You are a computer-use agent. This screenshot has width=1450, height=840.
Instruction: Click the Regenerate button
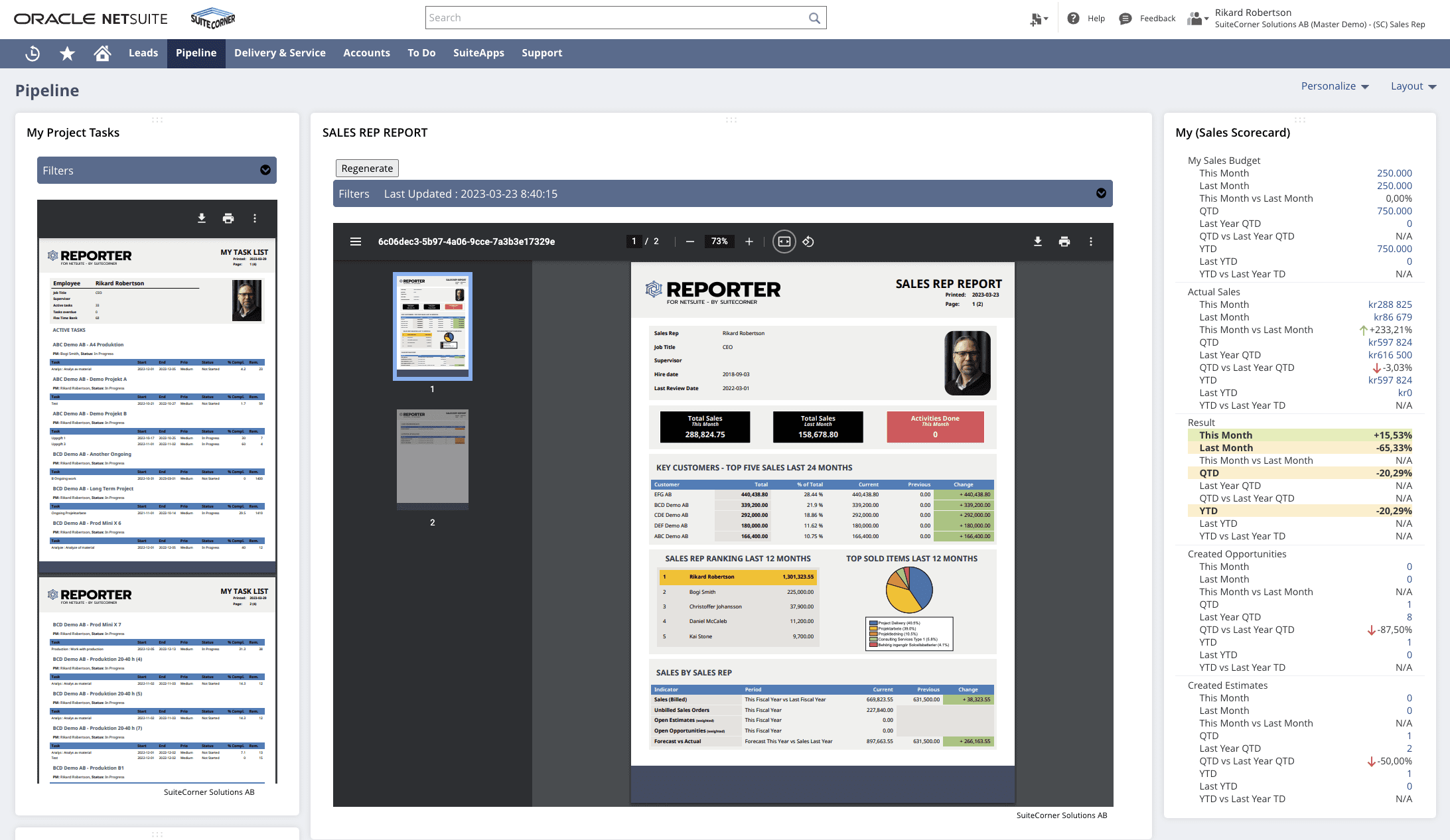(x=367, y=169)
